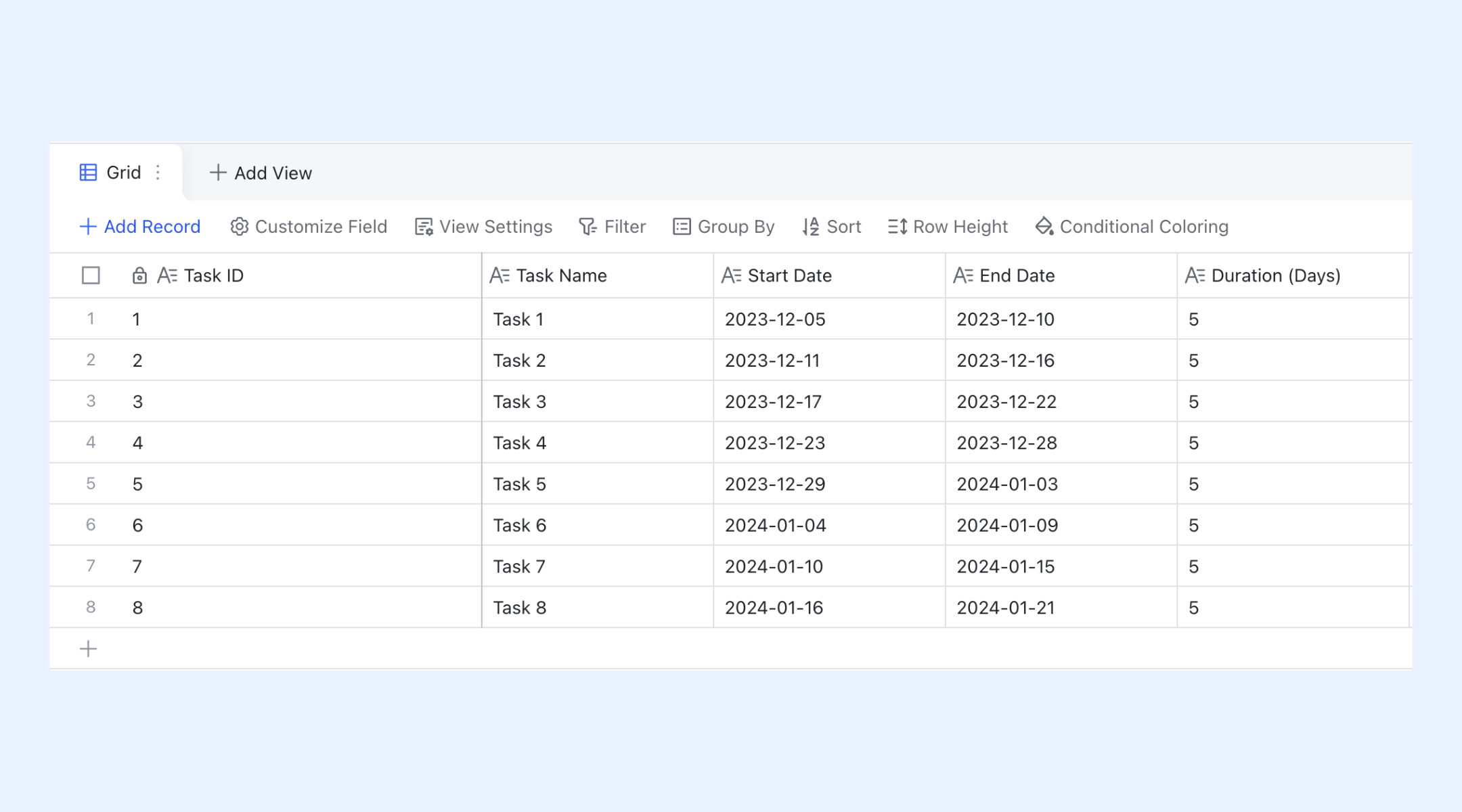Select row number 1
Viewport: 1462px width, 812px height.
click(x=91, y=319)
